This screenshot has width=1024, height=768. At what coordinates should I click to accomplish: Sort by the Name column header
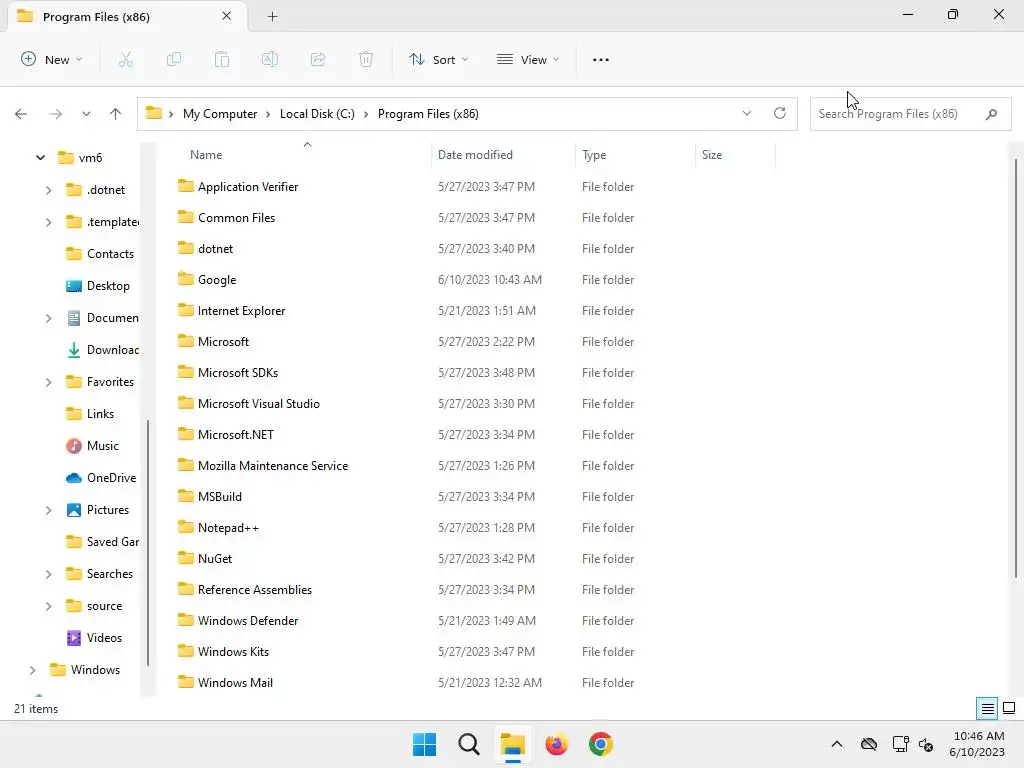(x=206, y=155)
